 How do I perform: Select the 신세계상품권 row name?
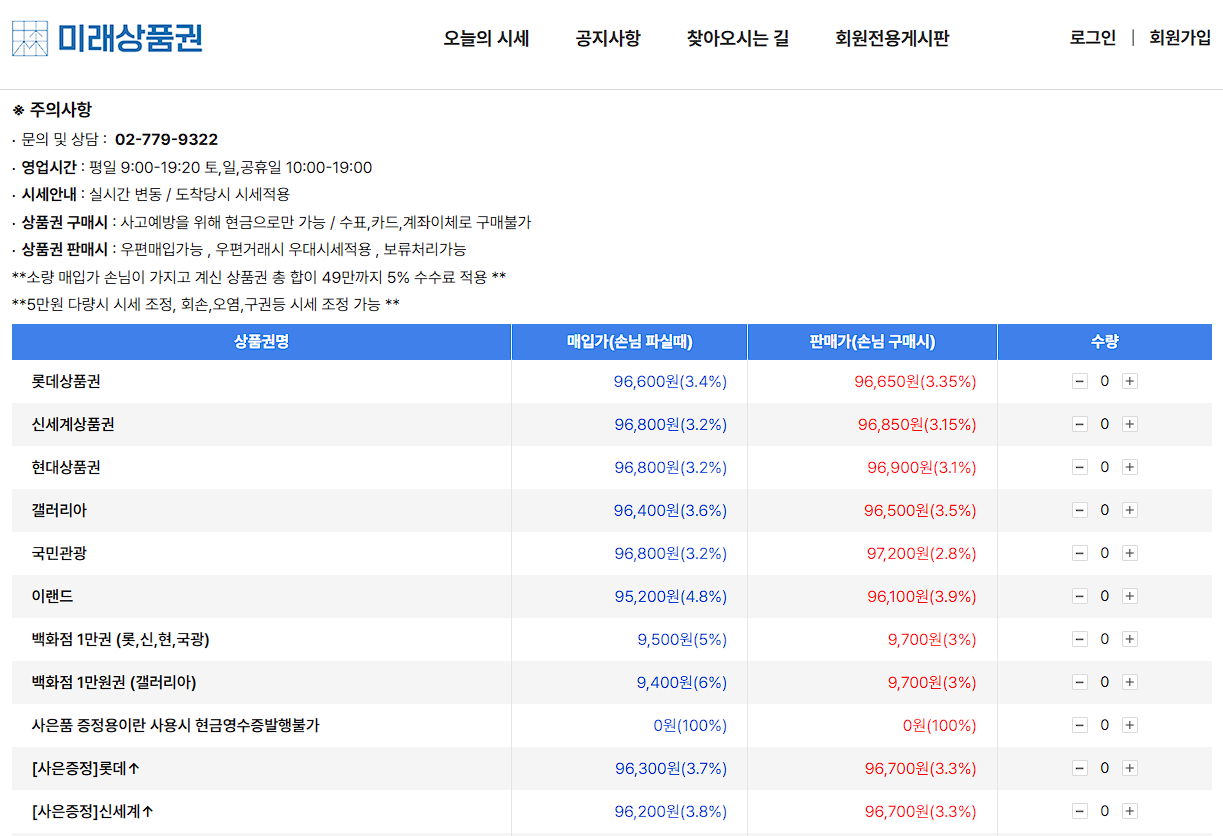pos(73,424)
